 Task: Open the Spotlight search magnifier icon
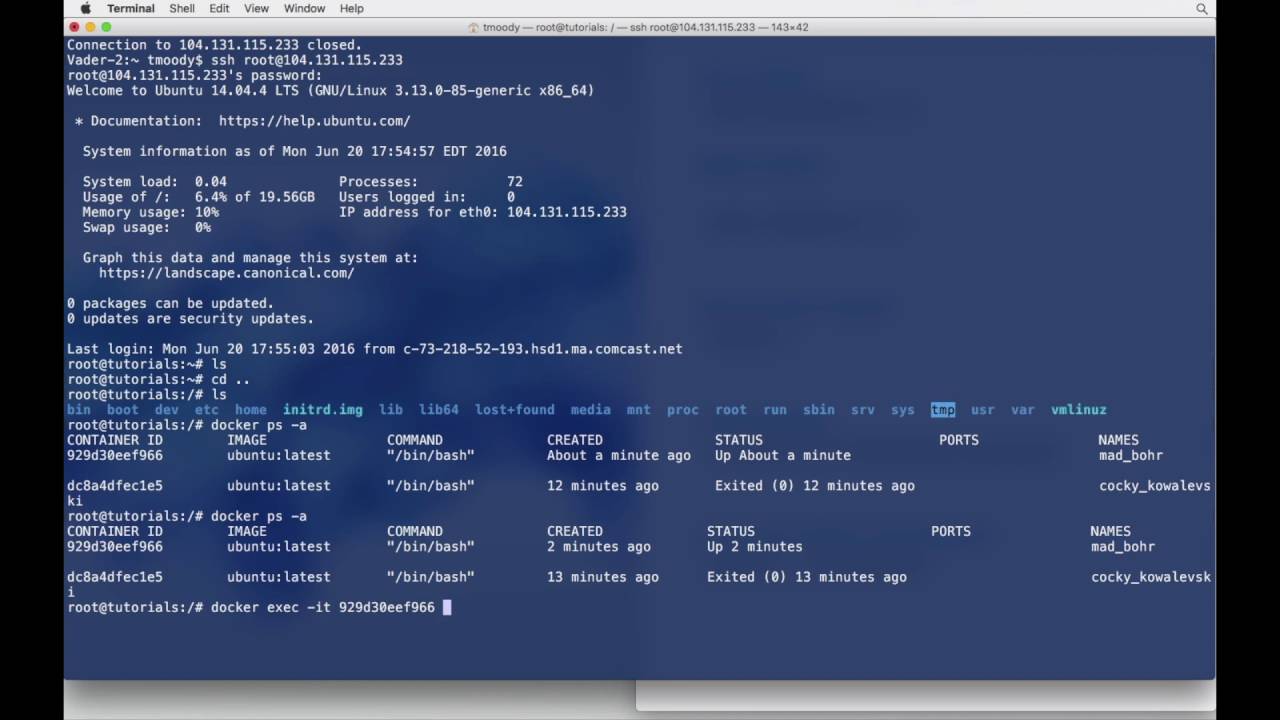tap(1202, 8)
